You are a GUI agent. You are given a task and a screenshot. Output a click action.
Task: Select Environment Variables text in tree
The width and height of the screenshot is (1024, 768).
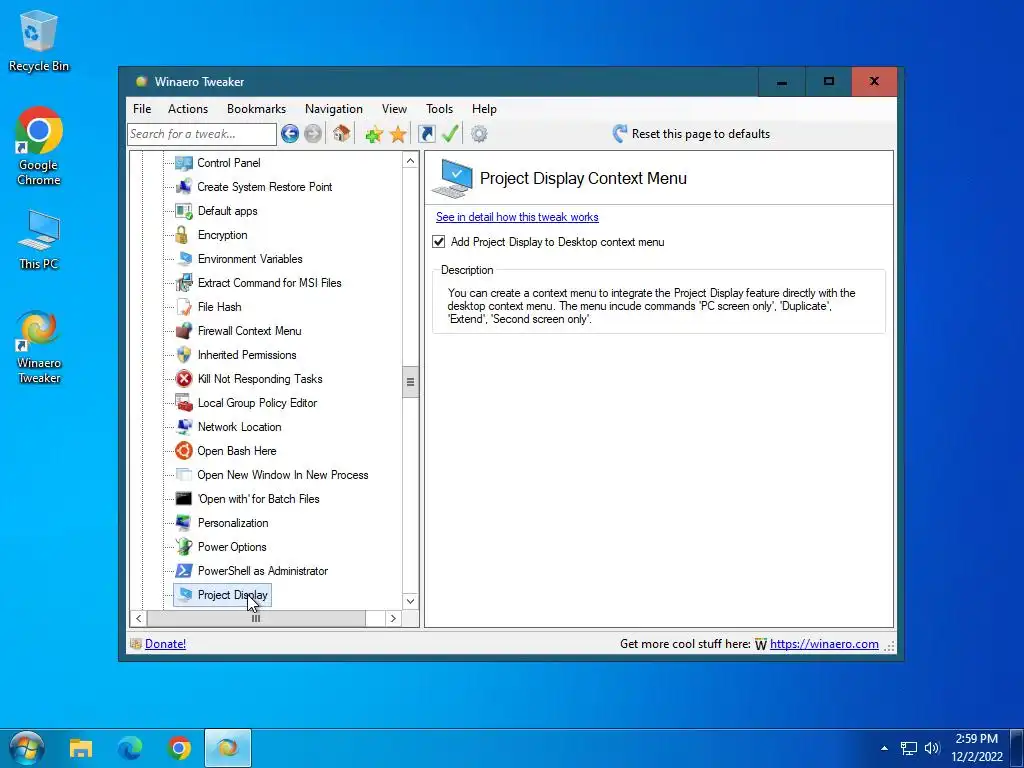[250, 259]
